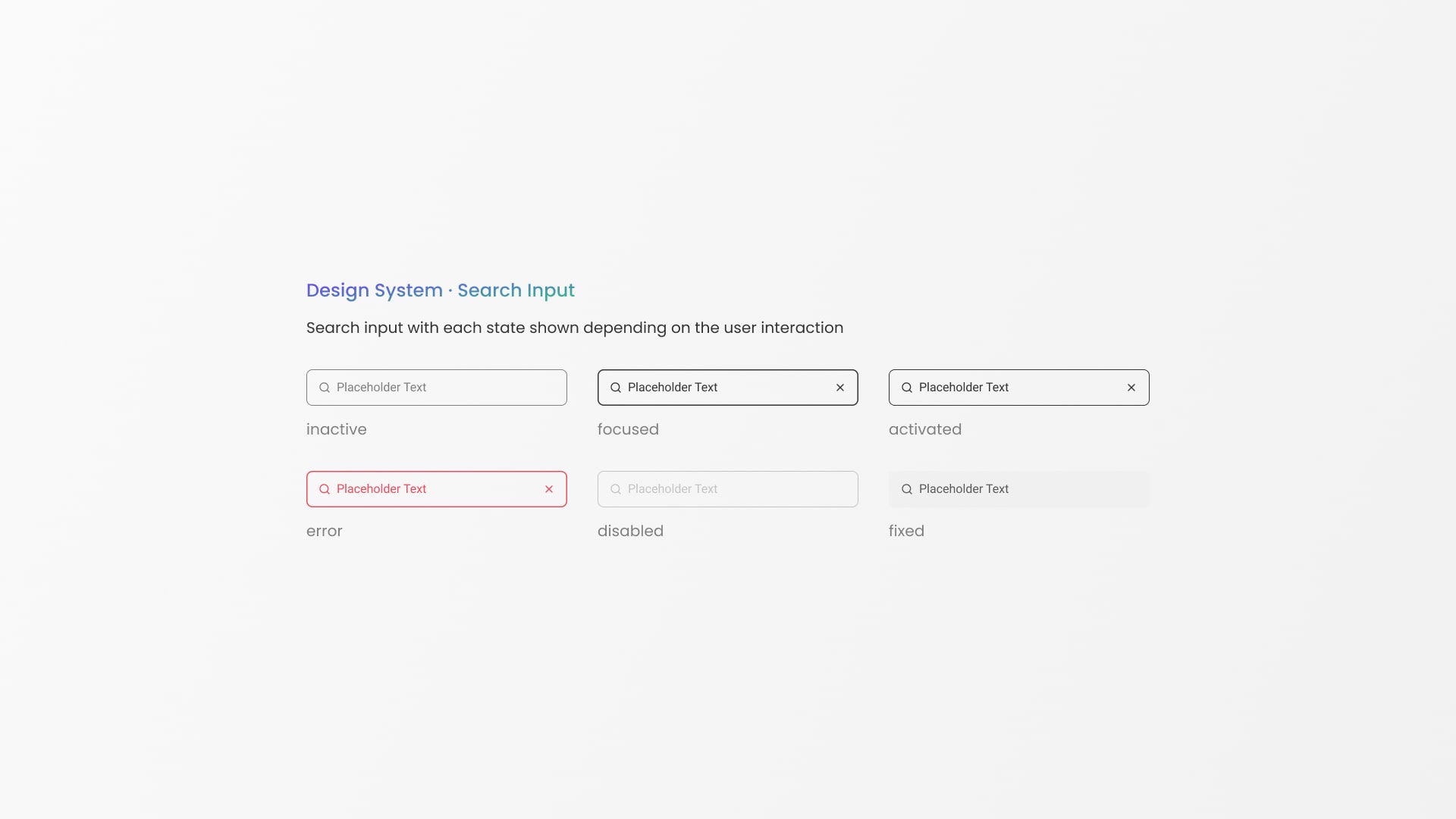Viewport: 1456px width, 819px height.
Task: Click the search icon in activated state
Action: 906,388
